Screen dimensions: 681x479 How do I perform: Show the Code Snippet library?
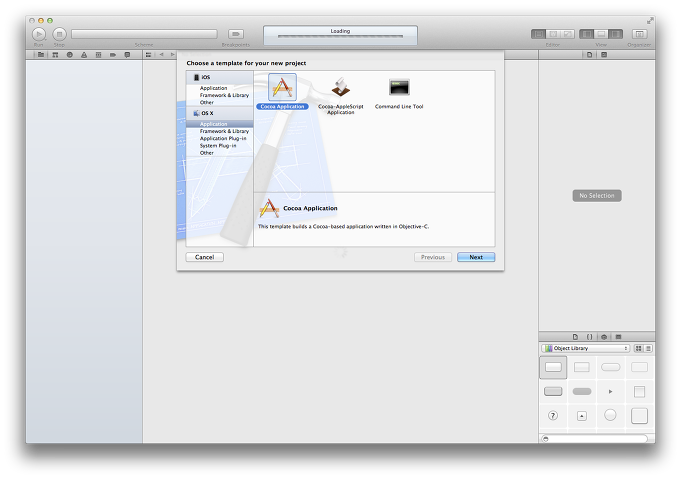point(589,337)
